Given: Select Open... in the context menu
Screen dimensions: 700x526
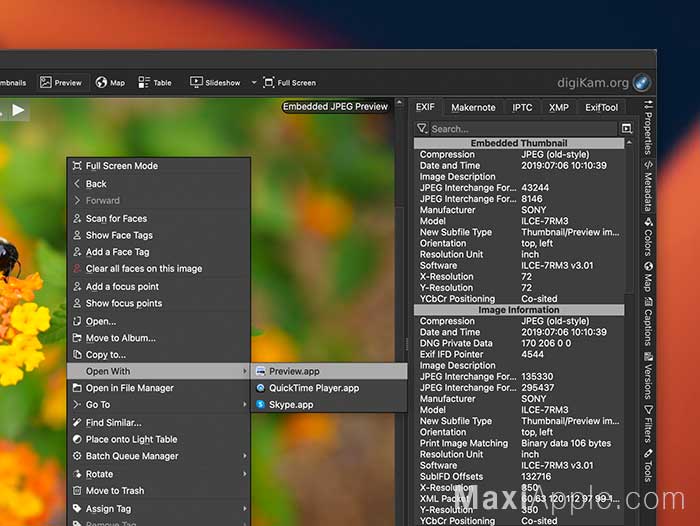Looking at the screenshot, I should (158, 321).
